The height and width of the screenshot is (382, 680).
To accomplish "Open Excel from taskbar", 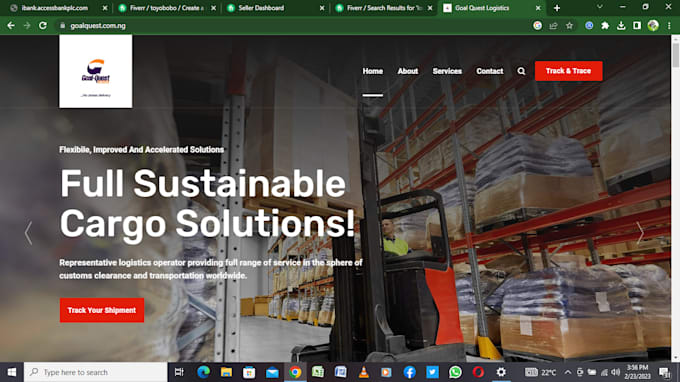I will (x=318, y=372).
